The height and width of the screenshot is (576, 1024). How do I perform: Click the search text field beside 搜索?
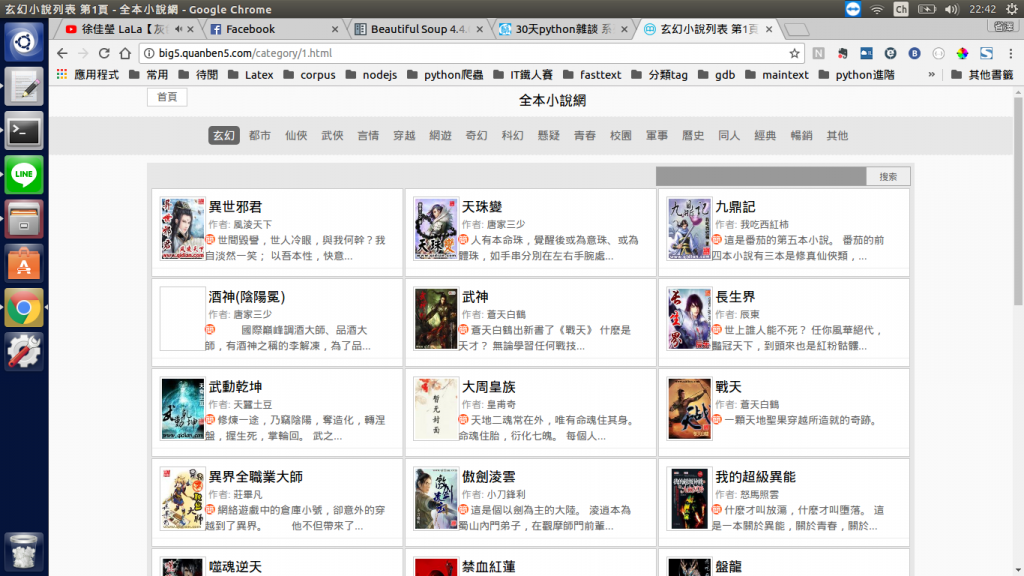pos(761,176)
